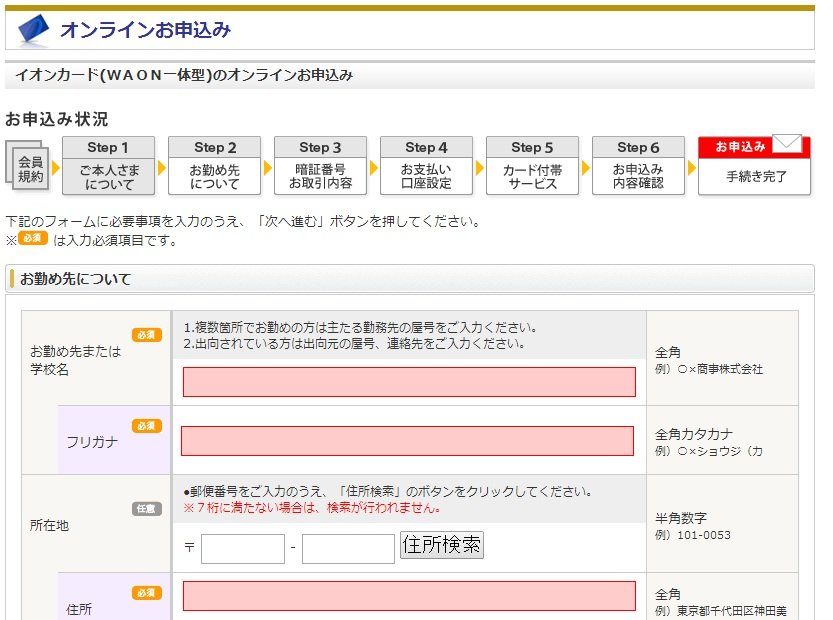The height and width of the screenshot is (620, 833).
Task: Select Step 3 暗証番号お取引内容
Action: click(320, 166)
